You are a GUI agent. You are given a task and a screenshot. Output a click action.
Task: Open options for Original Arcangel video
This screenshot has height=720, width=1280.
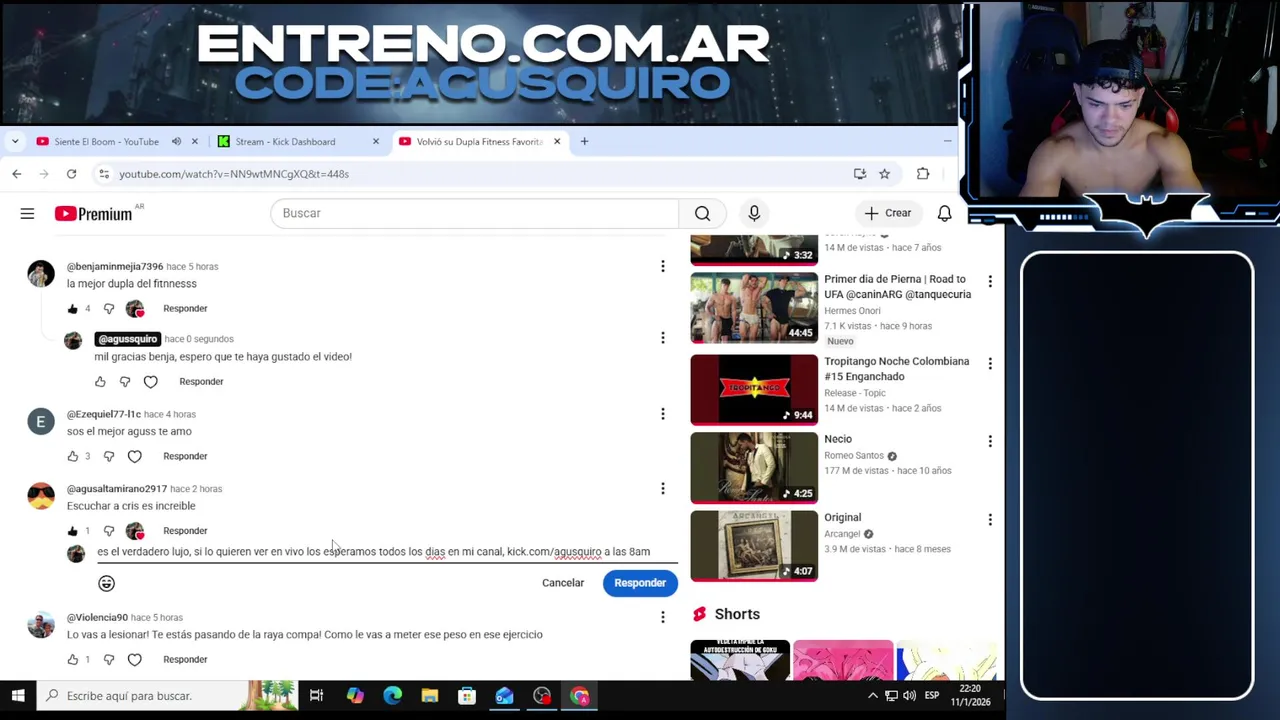pyautogui.click(x=990, y=520)
